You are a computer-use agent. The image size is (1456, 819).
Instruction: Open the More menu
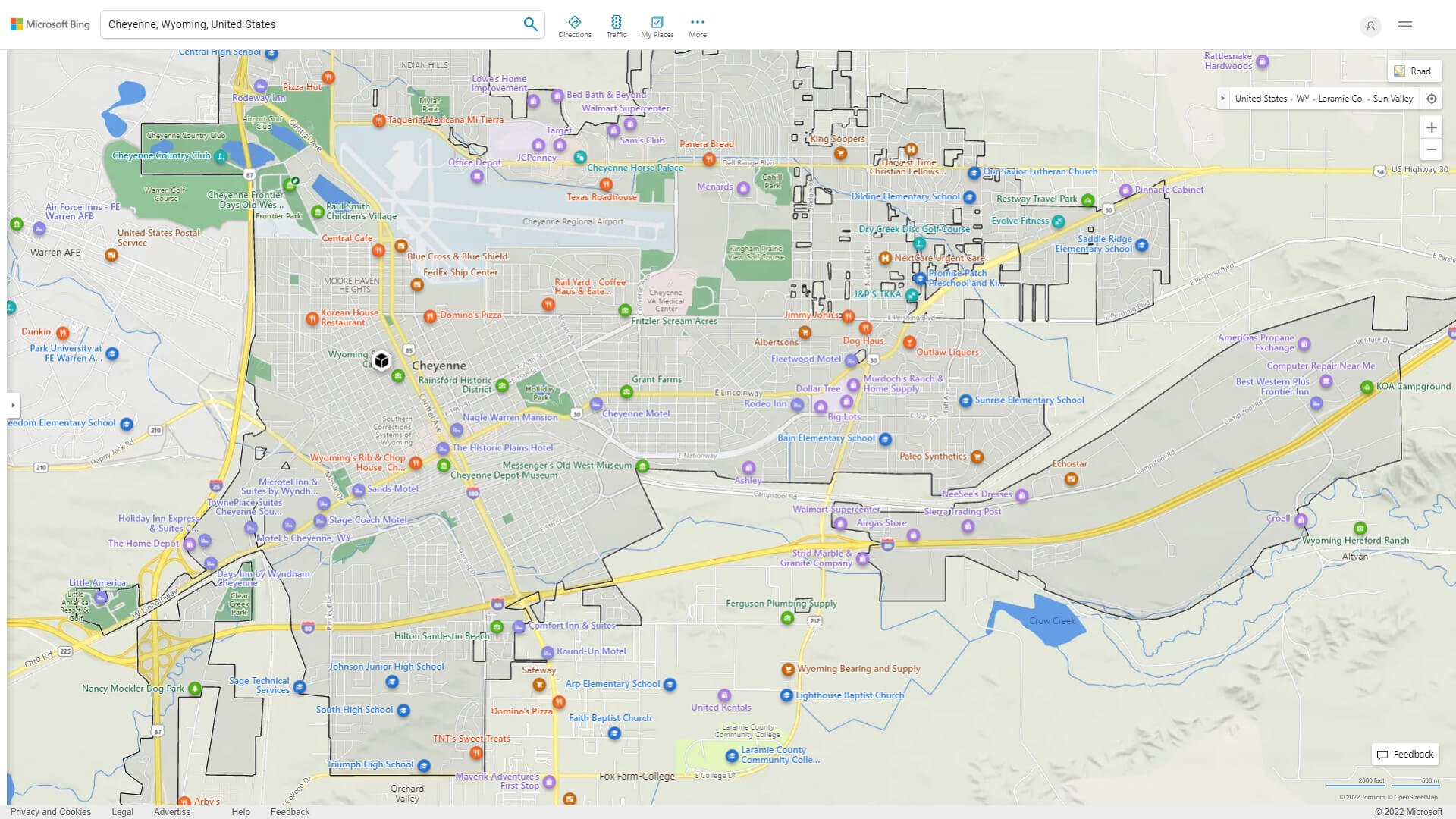click(x=697, y=25)
